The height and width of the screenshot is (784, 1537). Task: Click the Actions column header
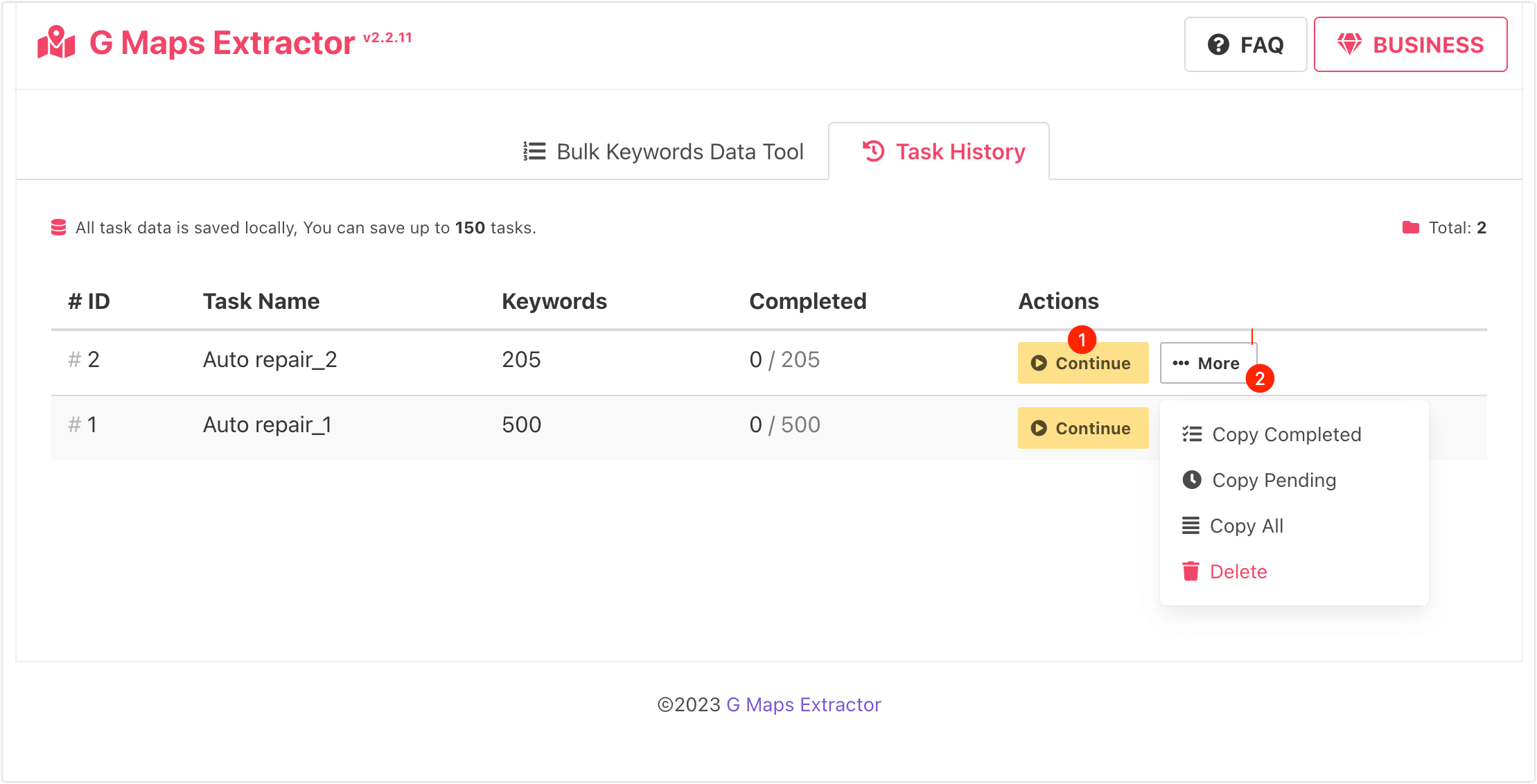(x=1058, y=301)
